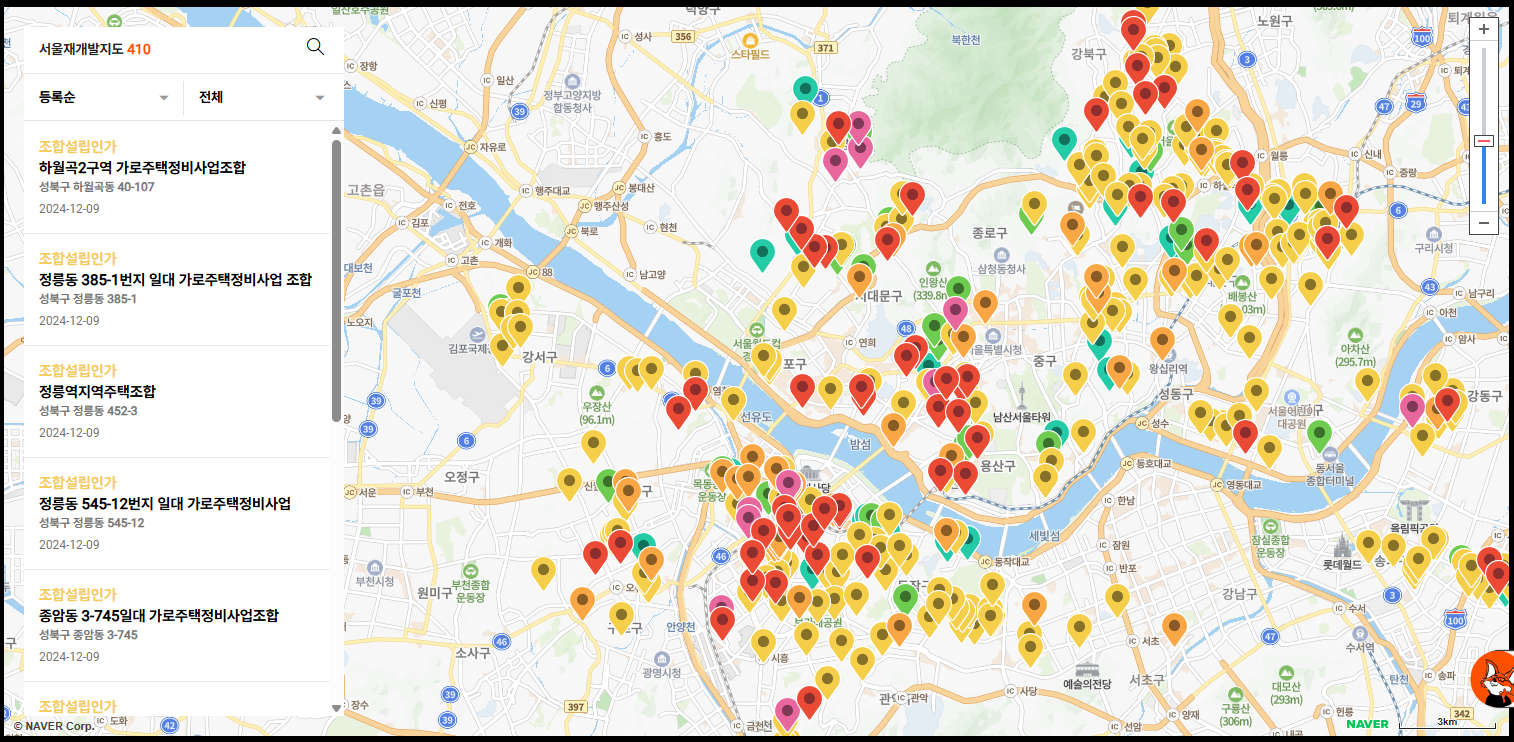This screenshot has width=1514, height=742.
Task: Select yellow marker above 반포 IC
Action: [1118, 599]
